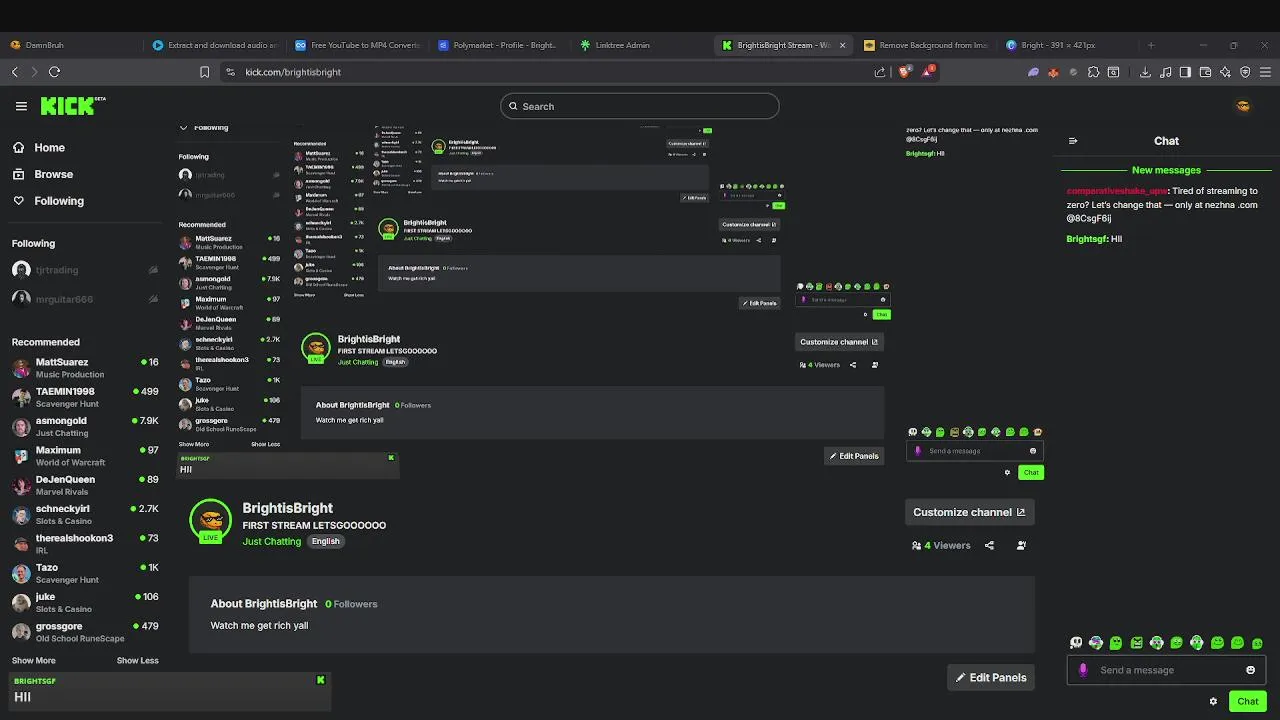This screenshot has width=1280, height=720.
Task: Click the English tag on main page
Action: click(325, 541)
